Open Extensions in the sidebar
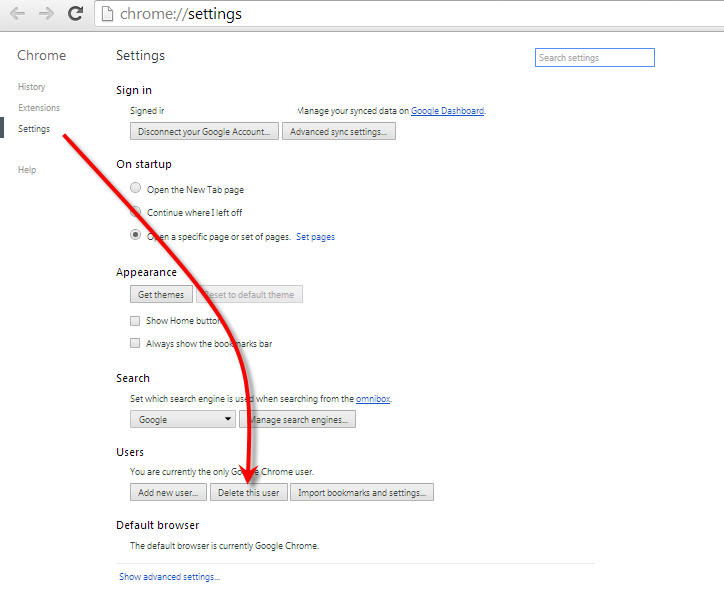Viewport: 724px width, 613px height. pos(39,108)
